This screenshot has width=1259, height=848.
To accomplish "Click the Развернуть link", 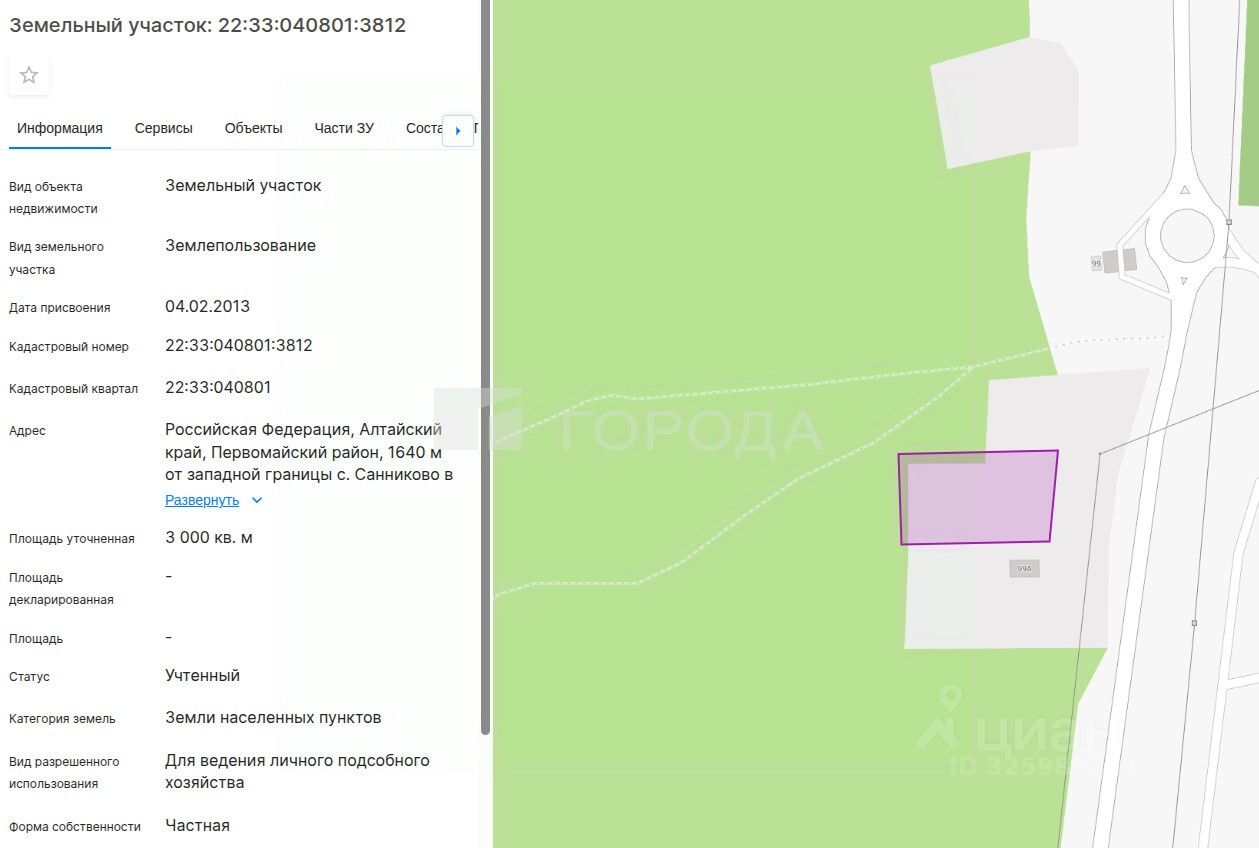I will click(202, 500).
